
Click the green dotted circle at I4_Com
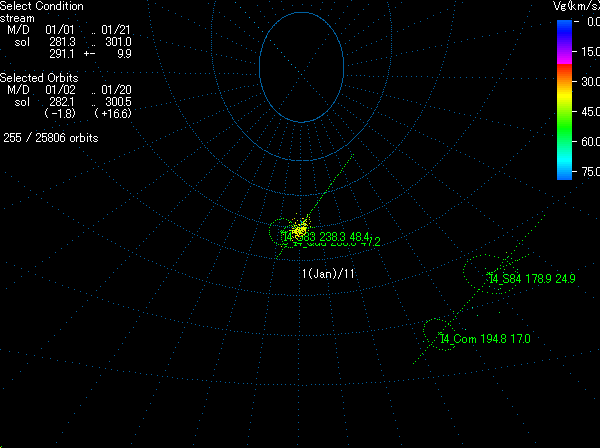439,334
